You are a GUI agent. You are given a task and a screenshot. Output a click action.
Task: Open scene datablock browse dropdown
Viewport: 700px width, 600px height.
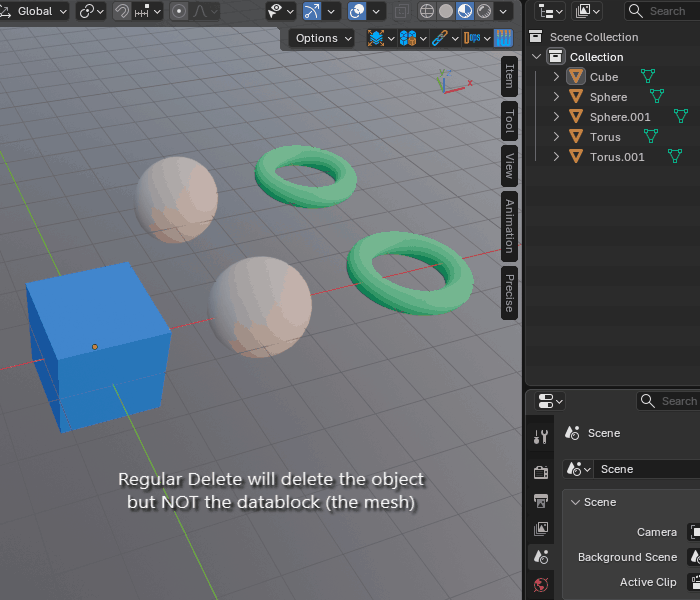point(578,469)
